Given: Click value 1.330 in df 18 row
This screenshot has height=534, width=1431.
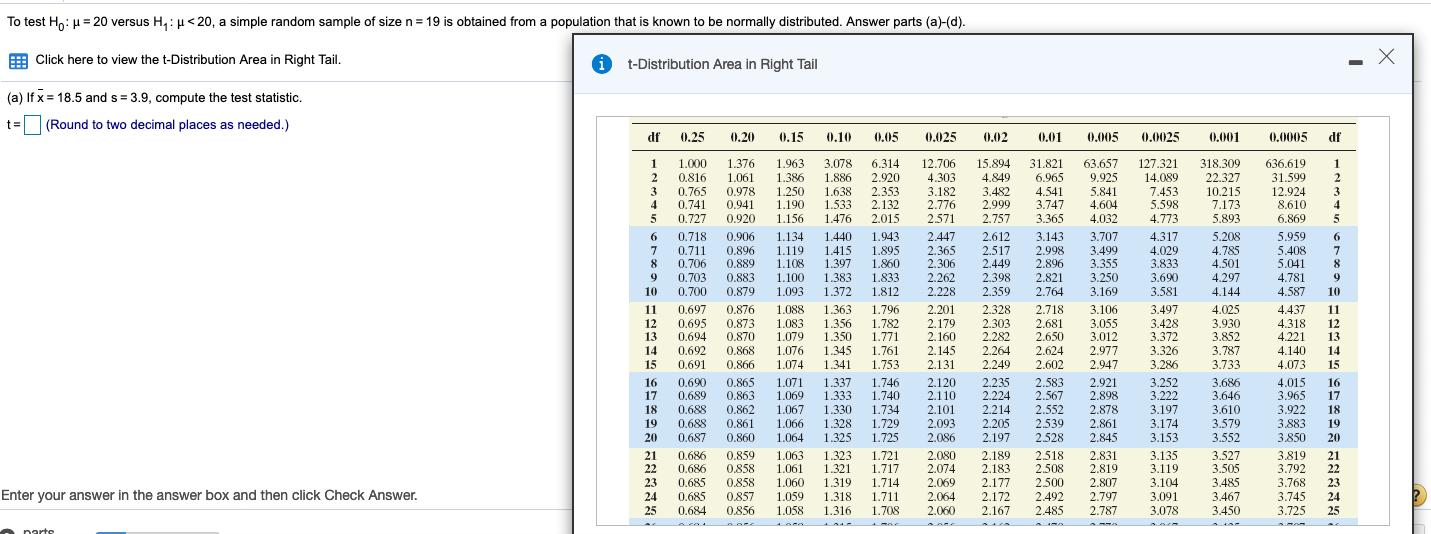Looking at the screenshot, I should (838, 409).
